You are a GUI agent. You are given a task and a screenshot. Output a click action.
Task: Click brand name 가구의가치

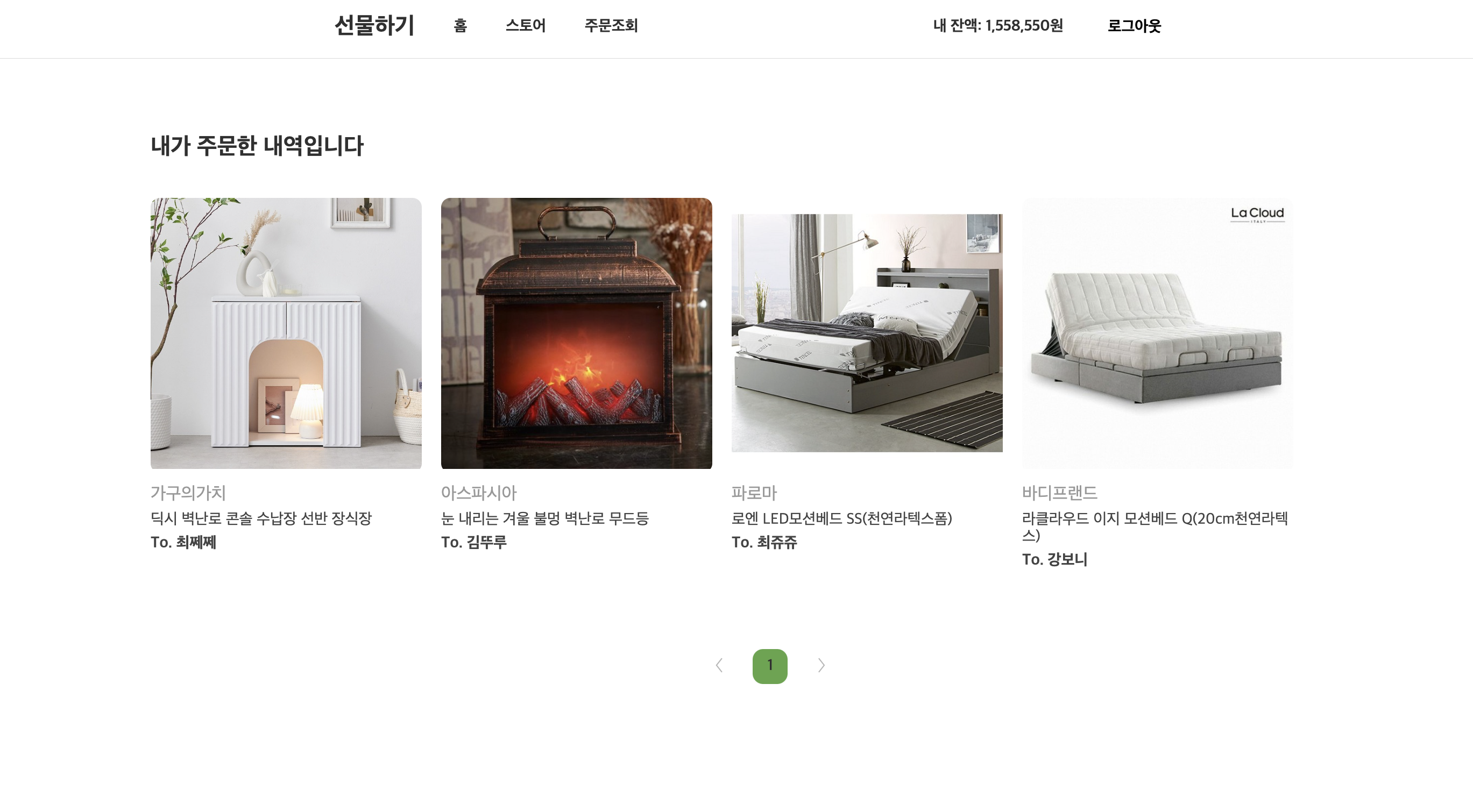pos(188,493)
